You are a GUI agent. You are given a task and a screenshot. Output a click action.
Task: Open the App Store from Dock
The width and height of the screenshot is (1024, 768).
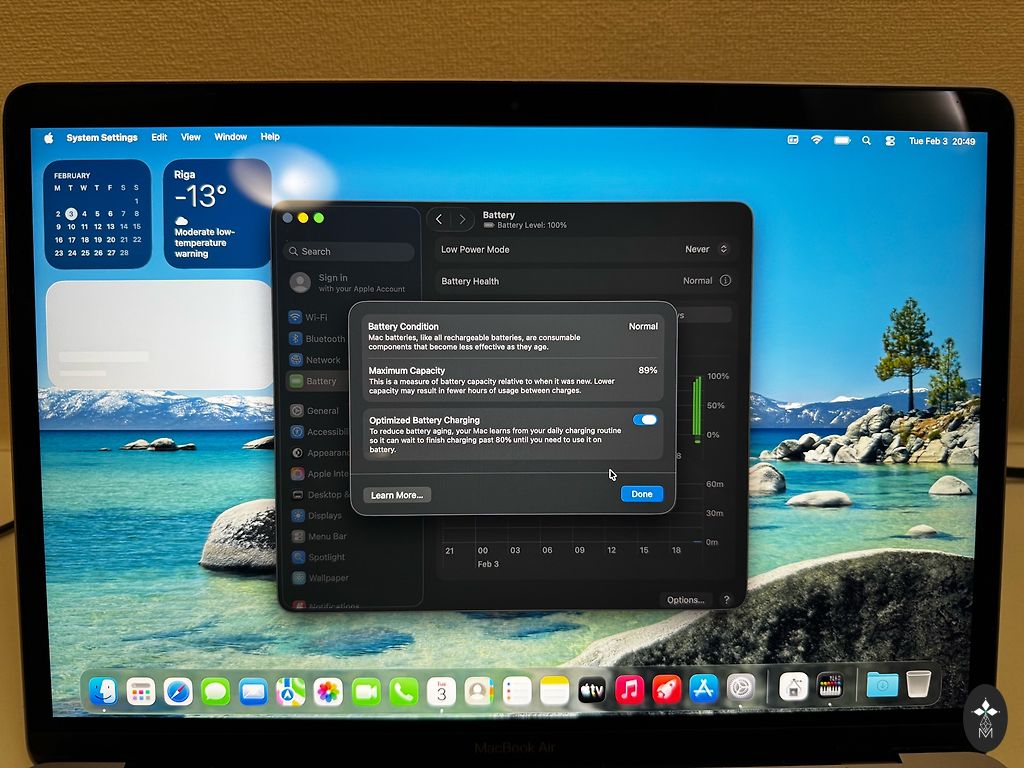704,689
